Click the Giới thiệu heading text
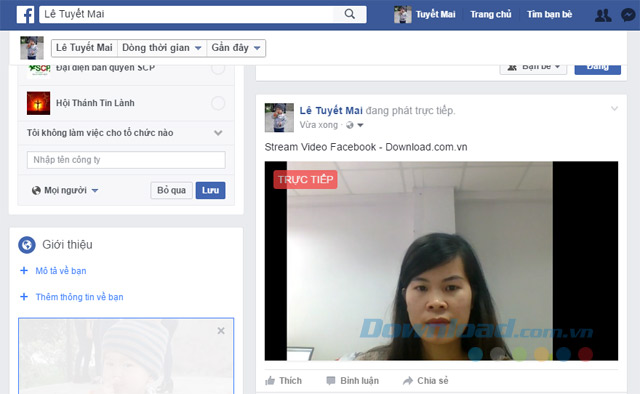Viewport: 640px width, 394px height. coord(67,245)
